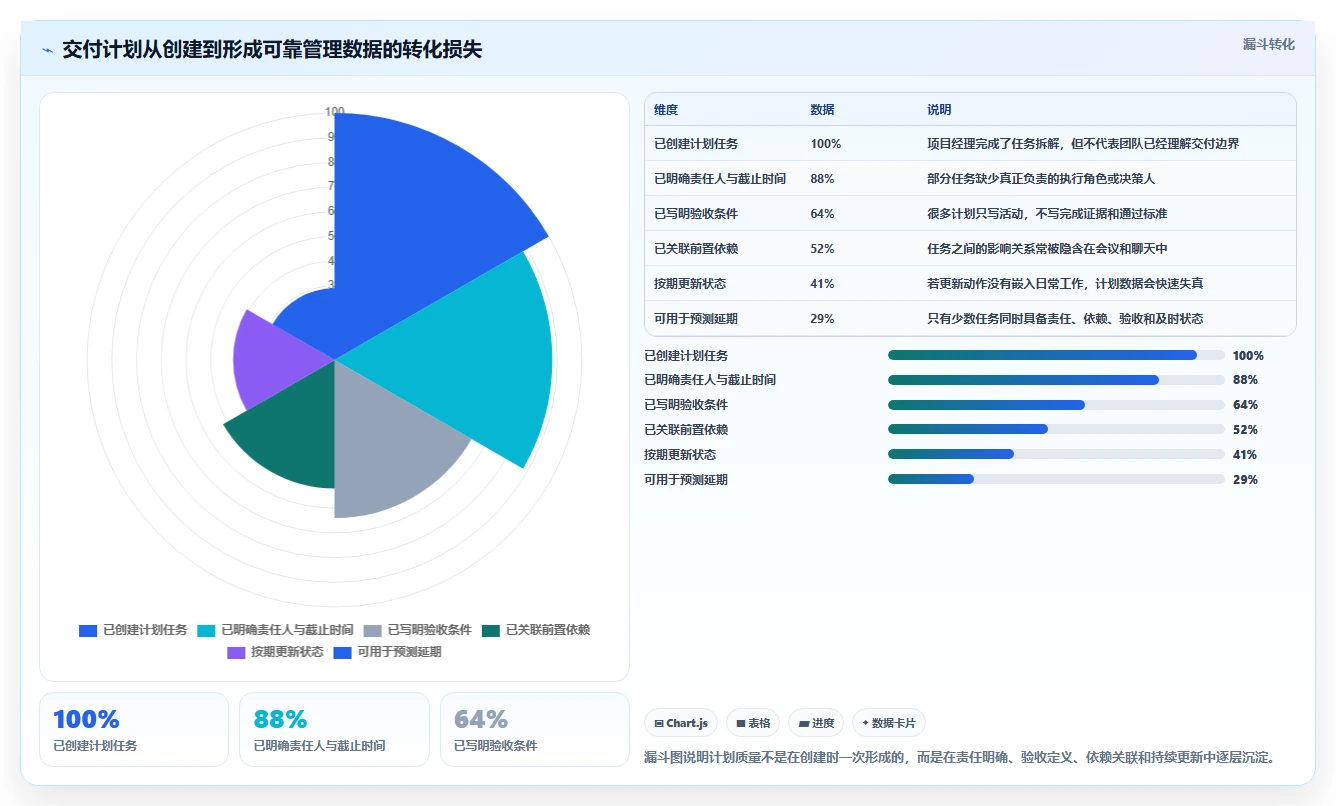
Task: Click description 很多计划只写活动，不写完成证据和通过标准
Action: point(1047,213)
